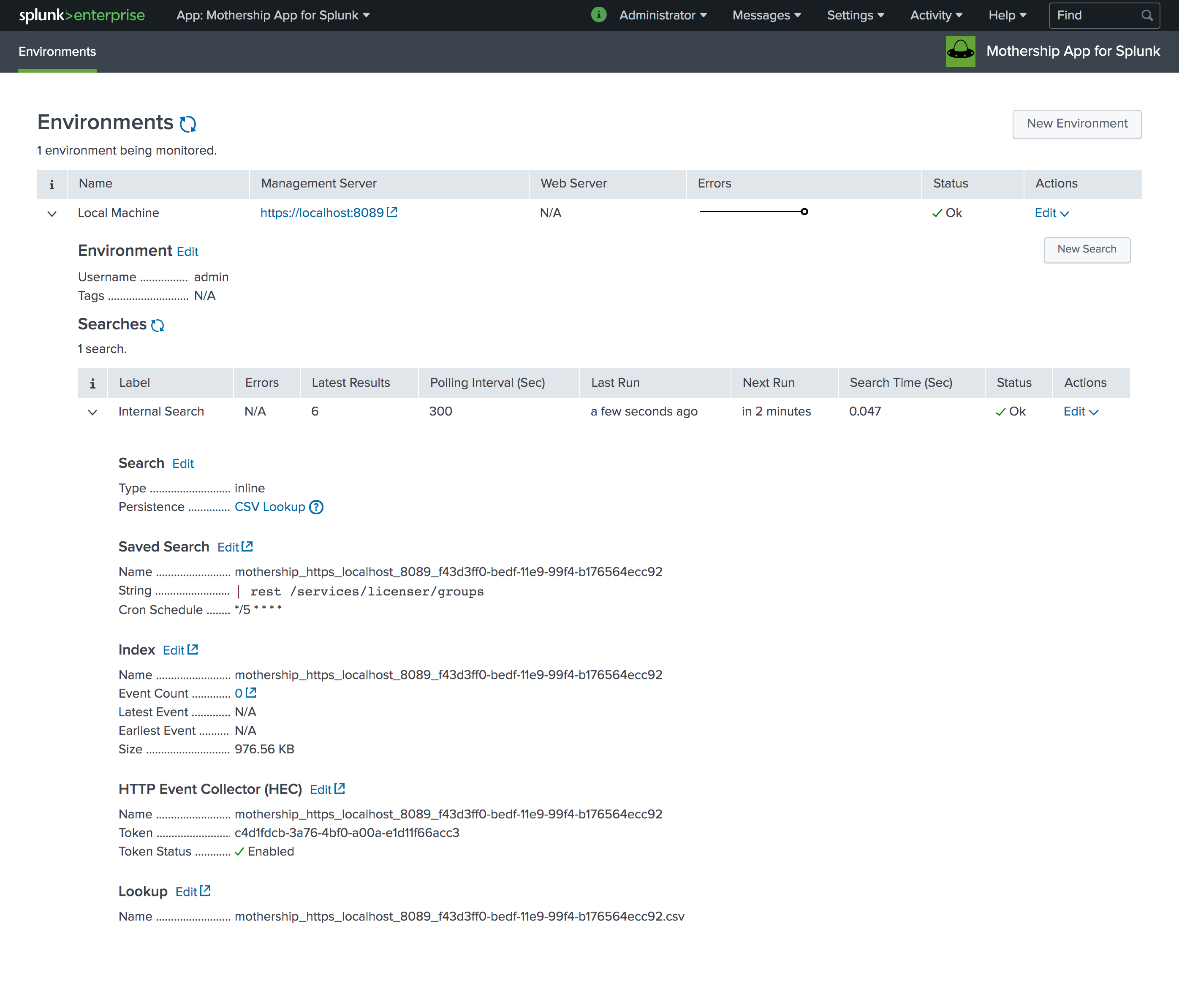1179x1008 pixels.
Task: Open the Administrator menu
Action: pyautogui.click(x=663, y=15)
